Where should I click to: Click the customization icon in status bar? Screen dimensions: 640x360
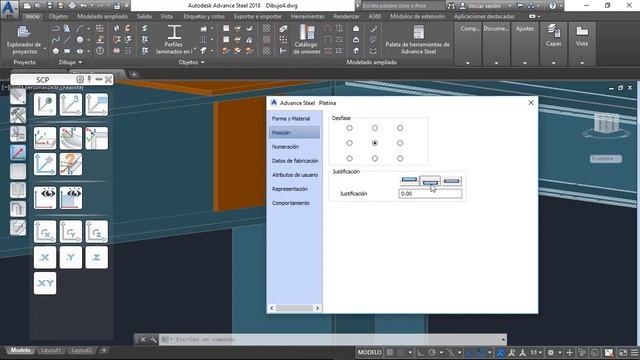coord(634,352)
